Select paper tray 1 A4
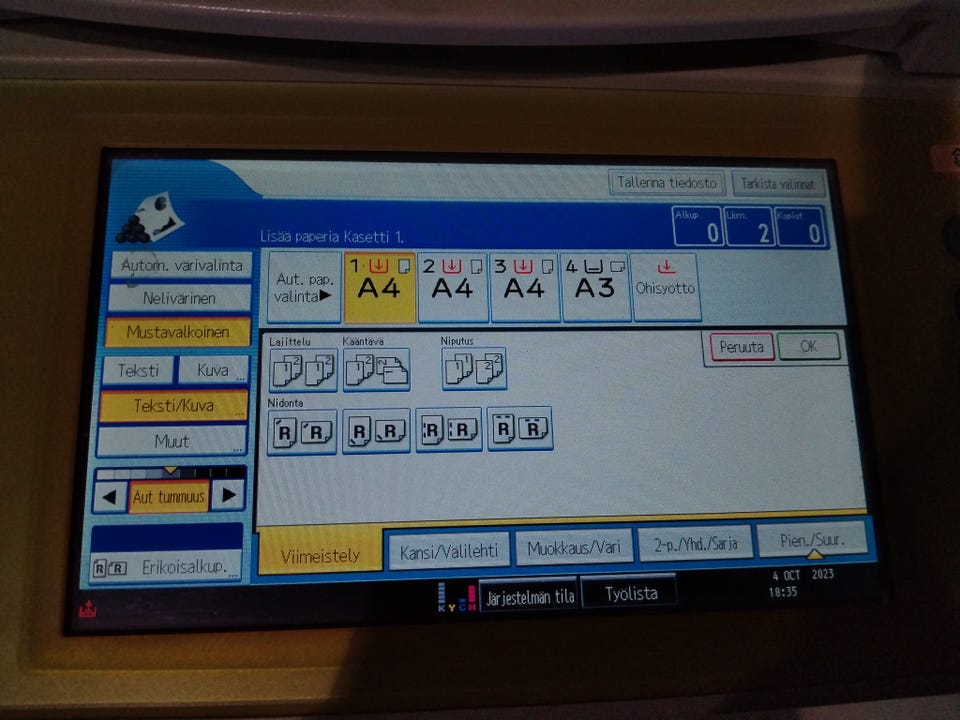Image resolution: width=960 pixels, height=720 pixels. [380, 287]
